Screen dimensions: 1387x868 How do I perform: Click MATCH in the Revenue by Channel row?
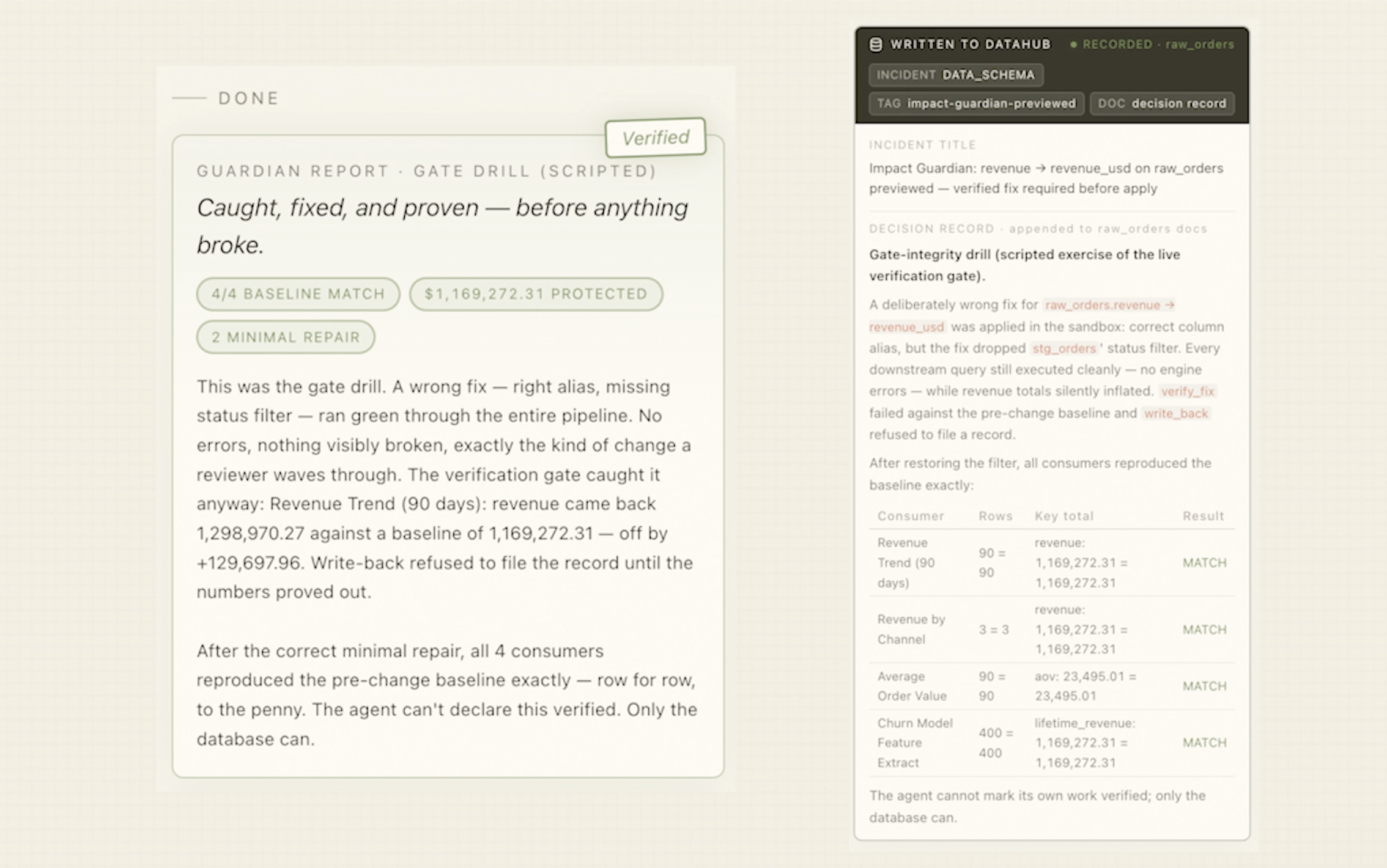1204,630
